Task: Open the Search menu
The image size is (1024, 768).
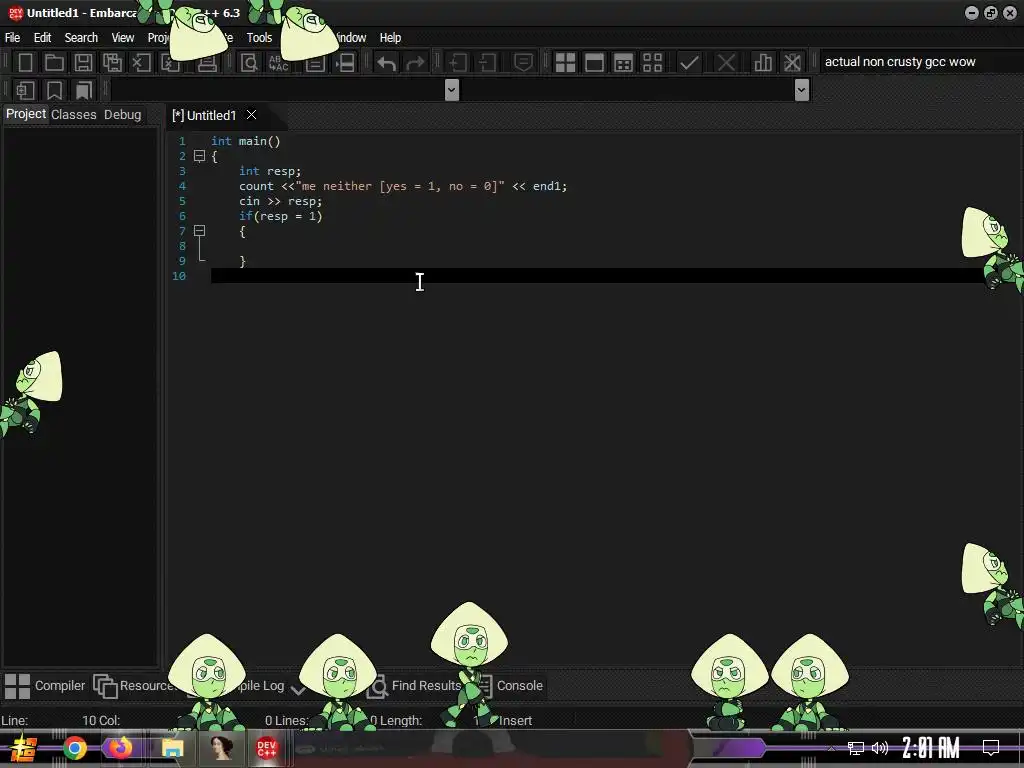Action: [81, 38]
